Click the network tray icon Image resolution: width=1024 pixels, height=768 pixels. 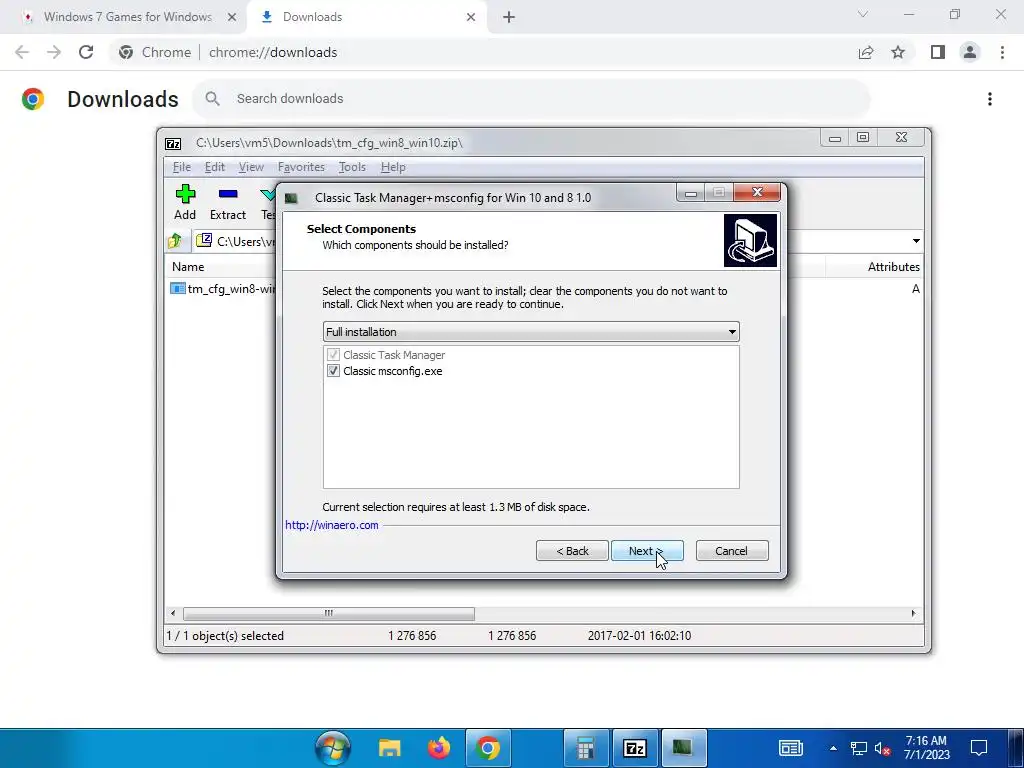(x=859, y=748)
